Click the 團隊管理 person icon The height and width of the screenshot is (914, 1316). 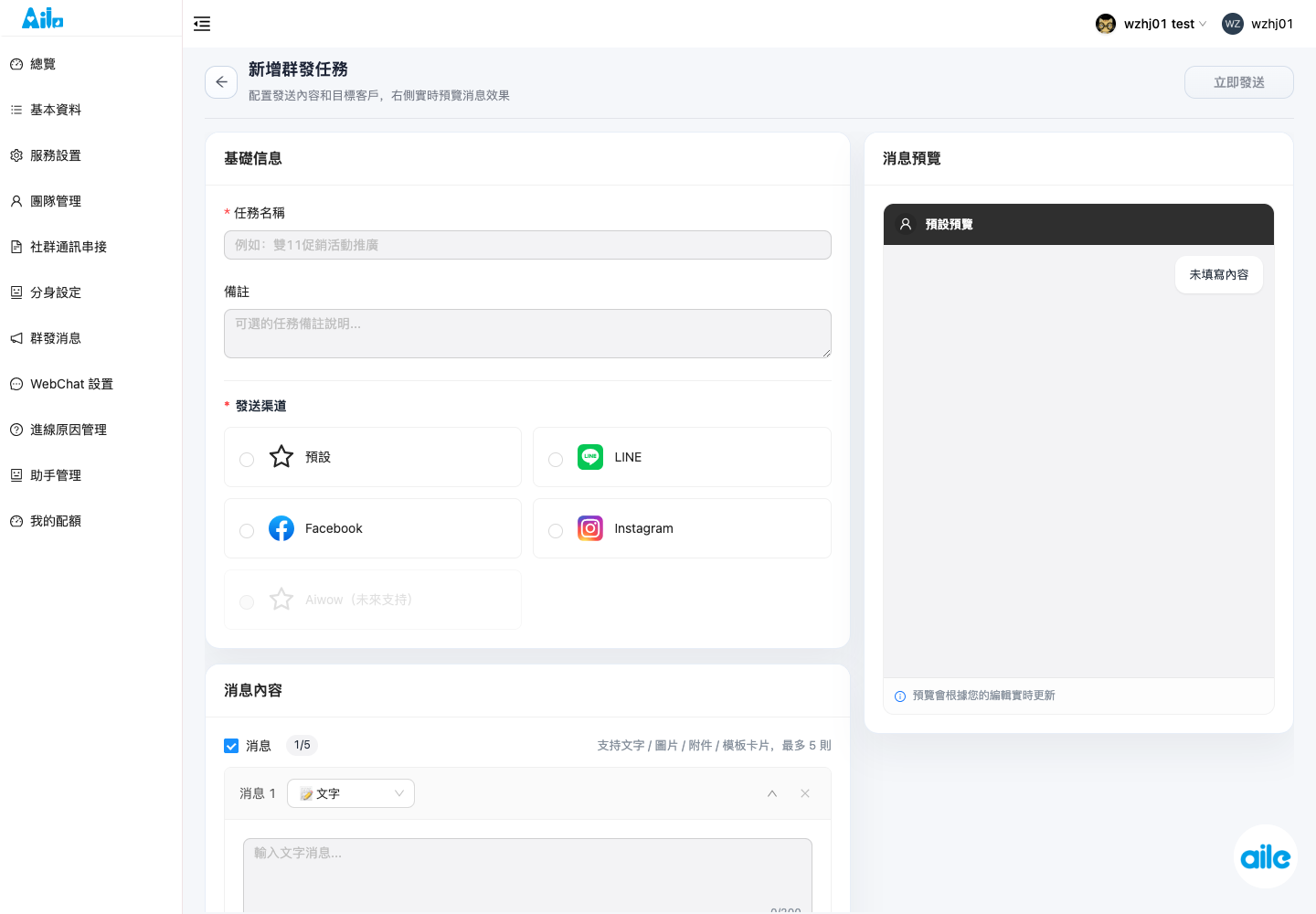click(x=16, y=201)
